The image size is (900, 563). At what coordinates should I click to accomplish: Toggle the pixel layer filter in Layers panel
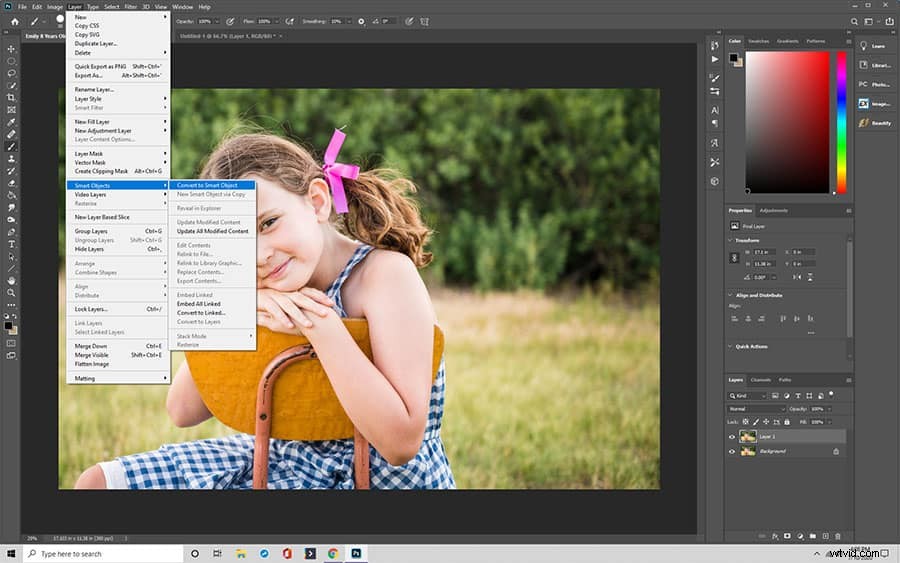tap(775, 395)
